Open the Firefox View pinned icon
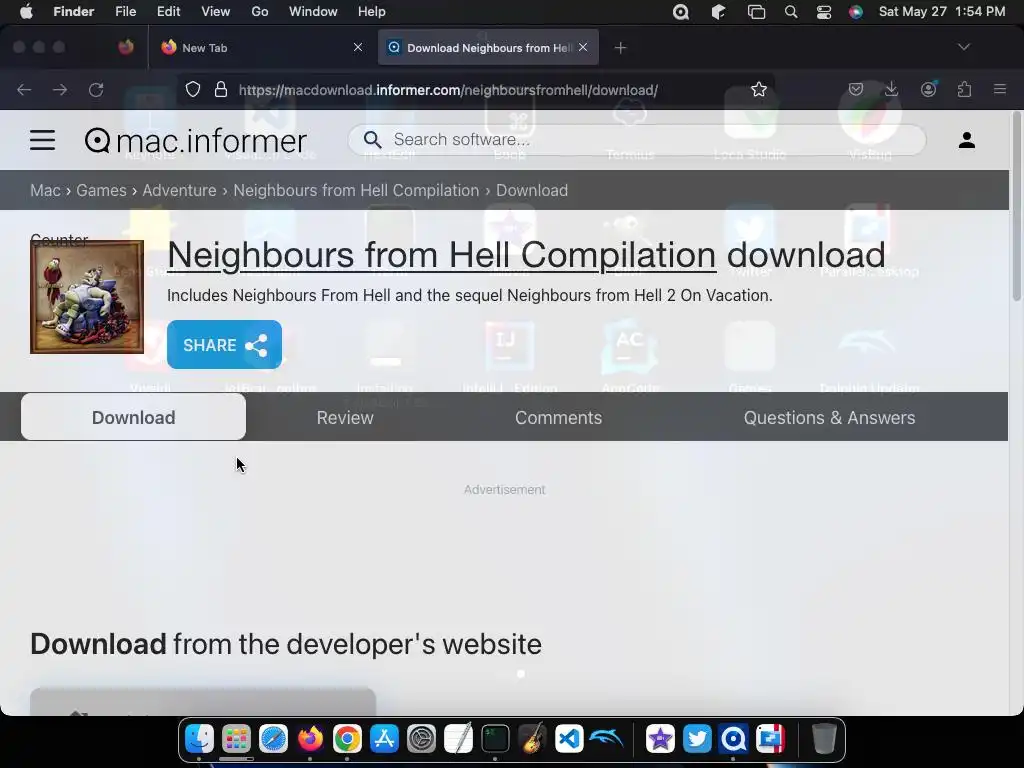 (126, 47)
